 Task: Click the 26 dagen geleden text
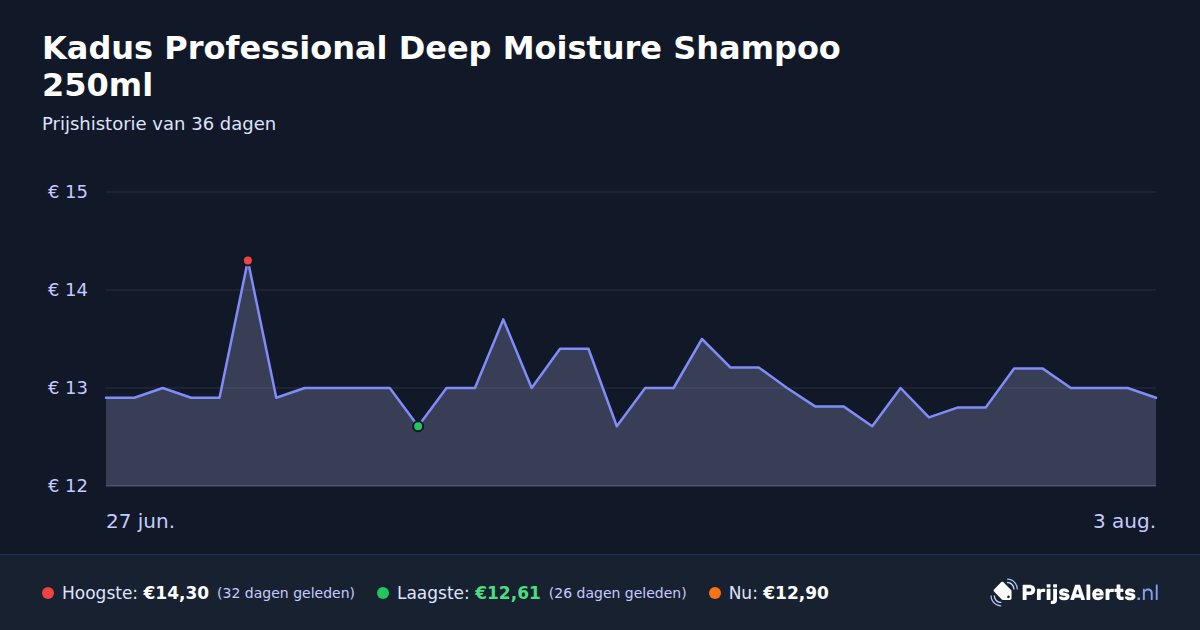(x=618, y=593)
